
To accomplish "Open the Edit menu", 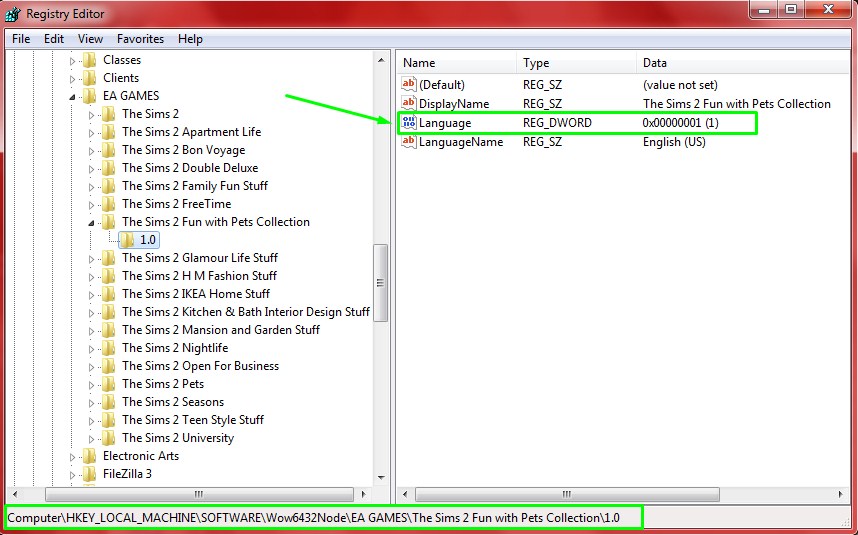I will [x=54, y=39].
